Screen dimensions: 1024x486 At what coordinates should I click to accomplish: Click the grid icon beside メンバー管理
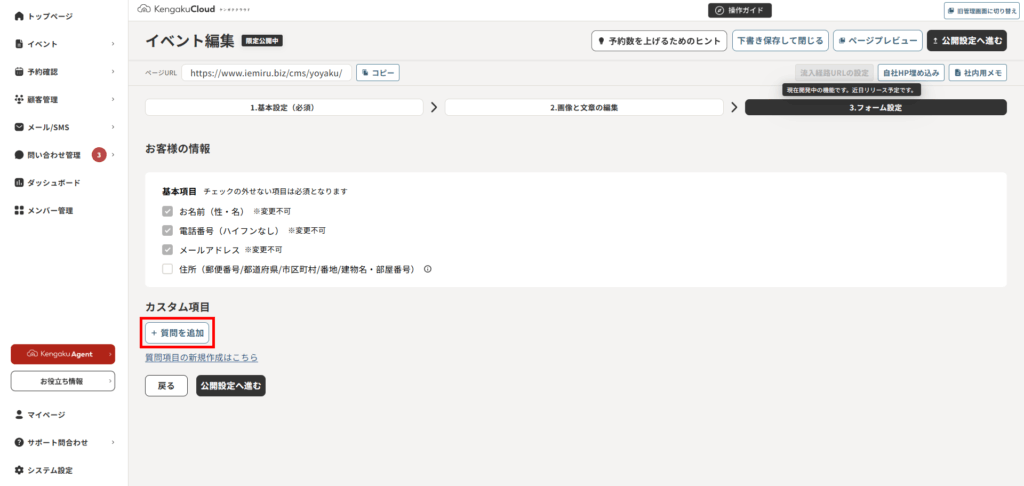coord(19,210)
